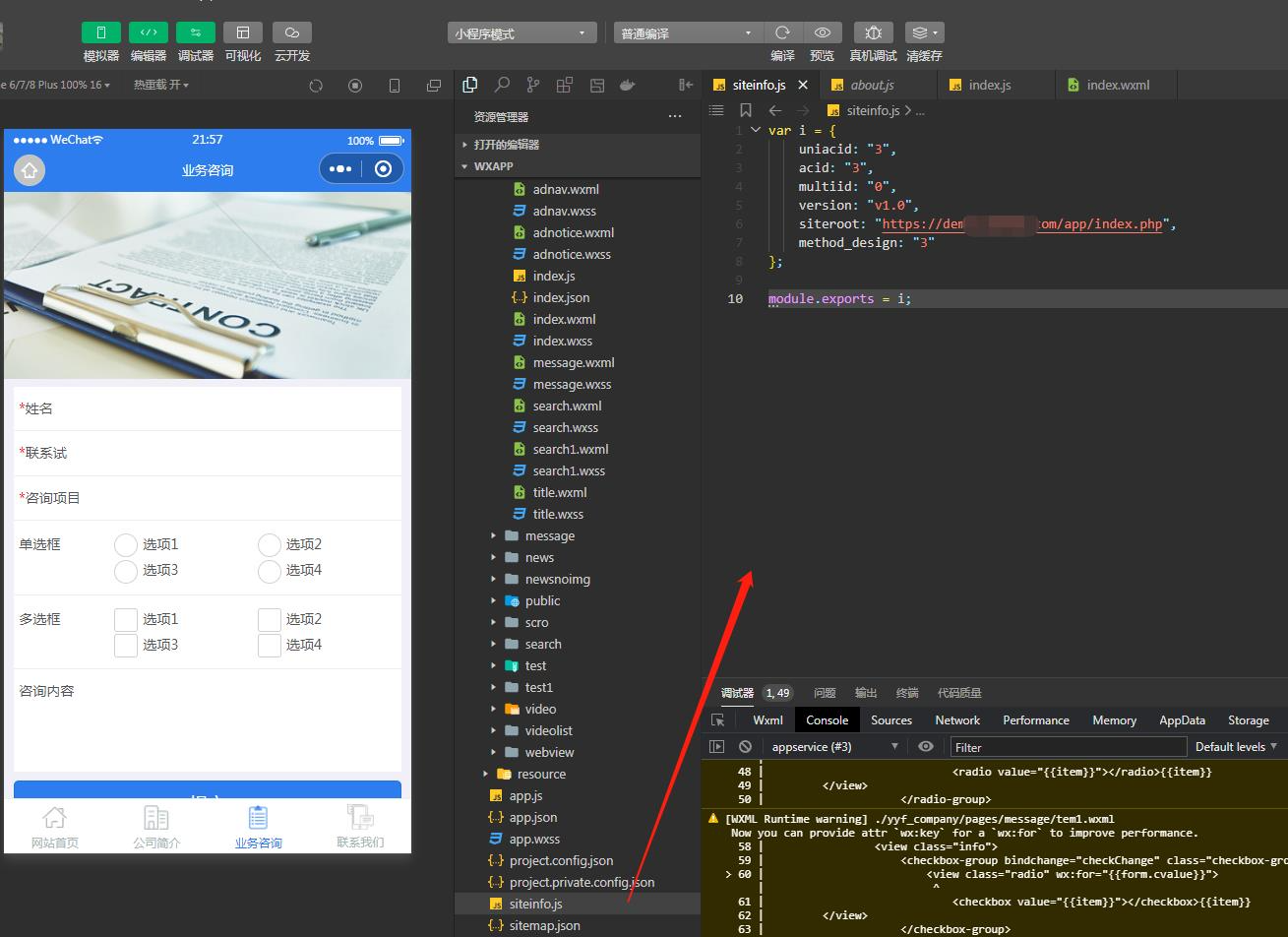Open the appservice (#3) context dropdown

(x=834, y=746)
